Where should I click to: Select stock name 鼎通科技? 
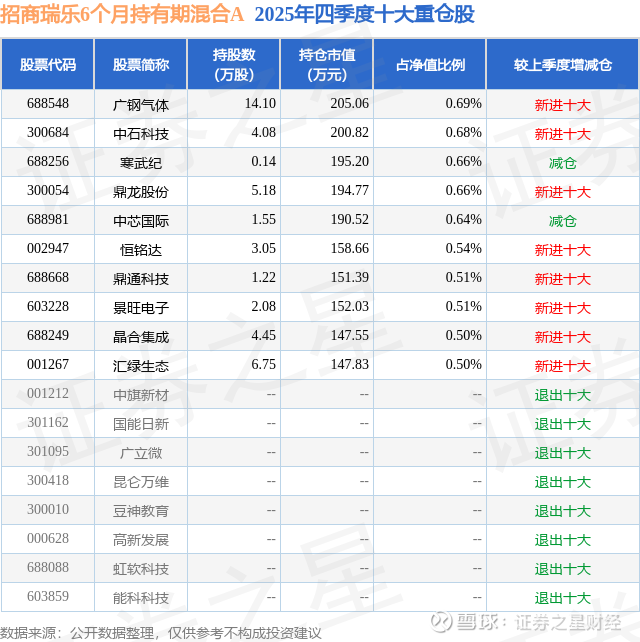[141, 279]
